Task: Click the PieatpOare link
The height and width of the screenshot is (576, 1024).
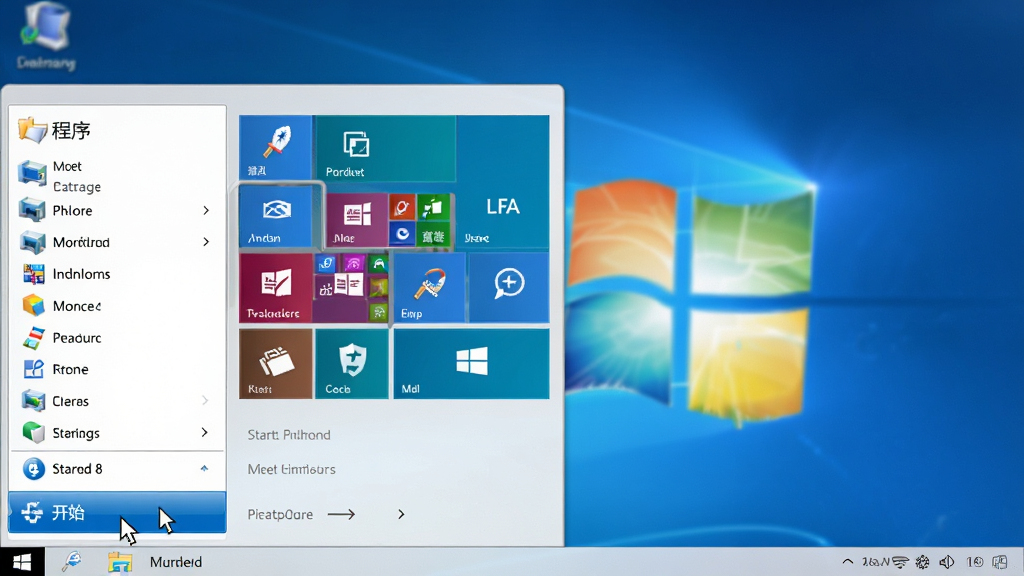Action: (280, 515)
